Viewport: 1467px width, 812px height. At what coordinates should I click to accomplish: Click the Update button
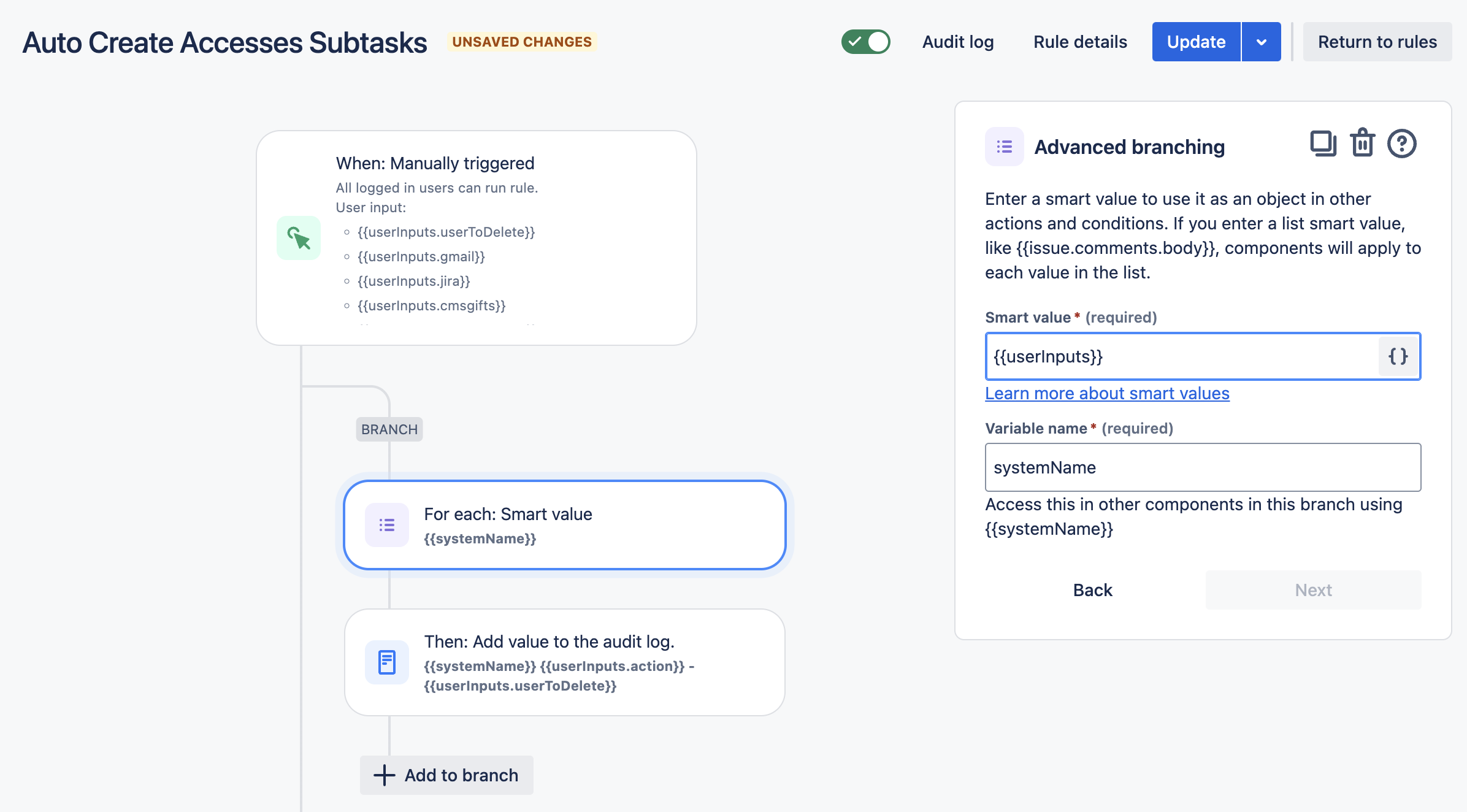(x=1196, y=42)
